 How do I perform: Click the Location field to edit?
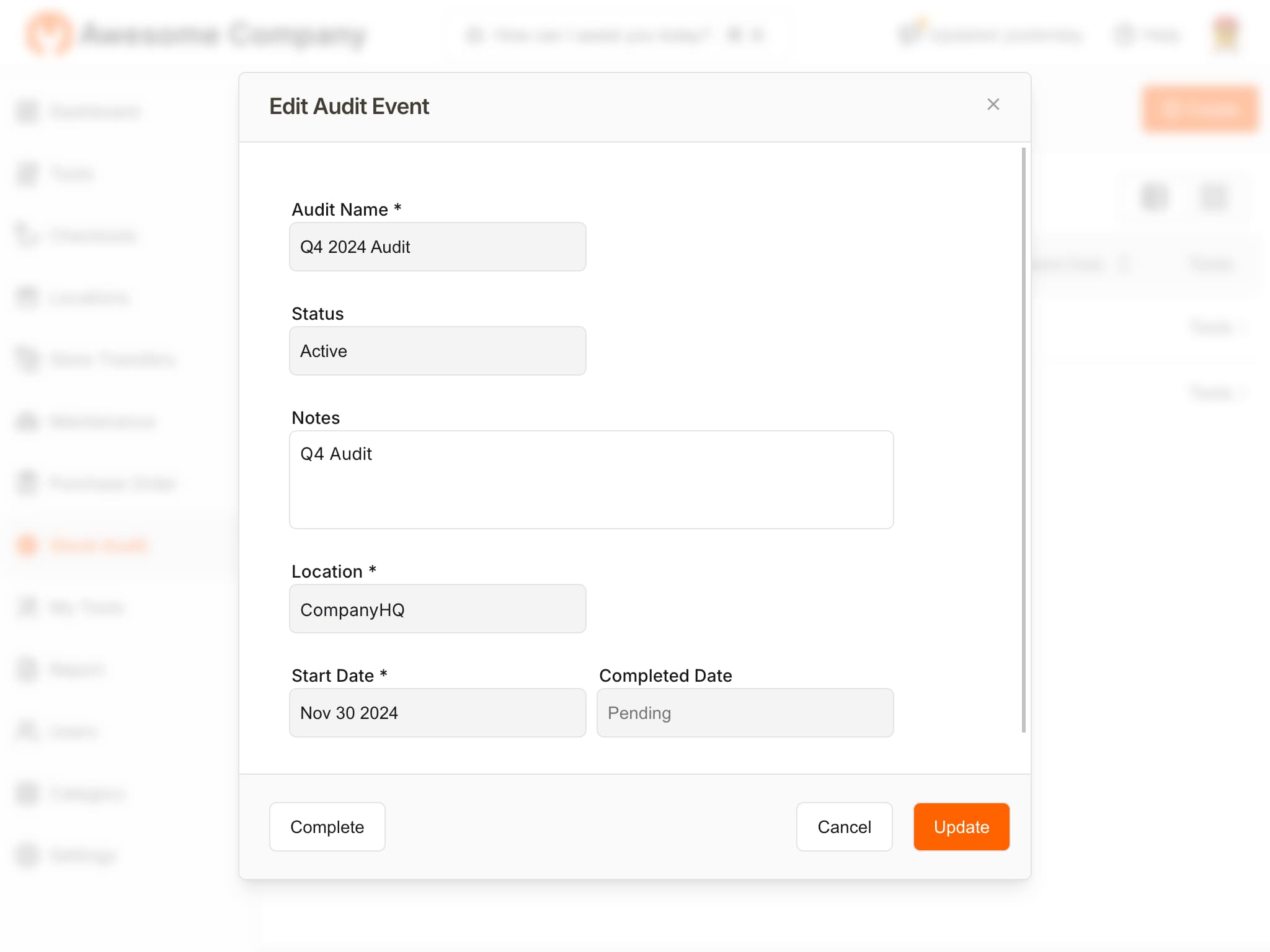point(437,608)
